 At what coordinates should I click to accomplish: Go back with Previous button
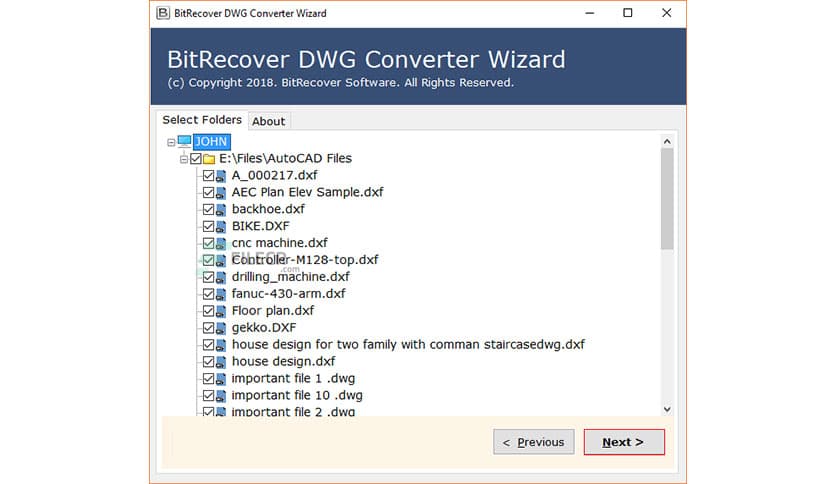click(x=534, y=442)
